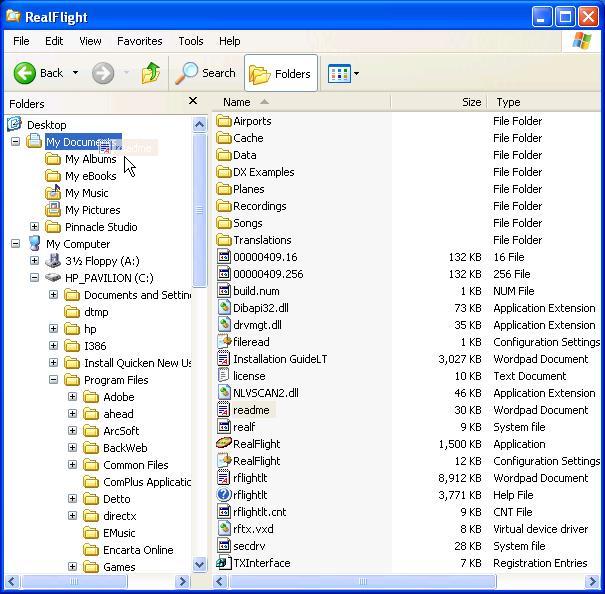Click the secdrv system file icon
Image resolution: width=605 pixels, height=594 pixels.
coord(224,545)
